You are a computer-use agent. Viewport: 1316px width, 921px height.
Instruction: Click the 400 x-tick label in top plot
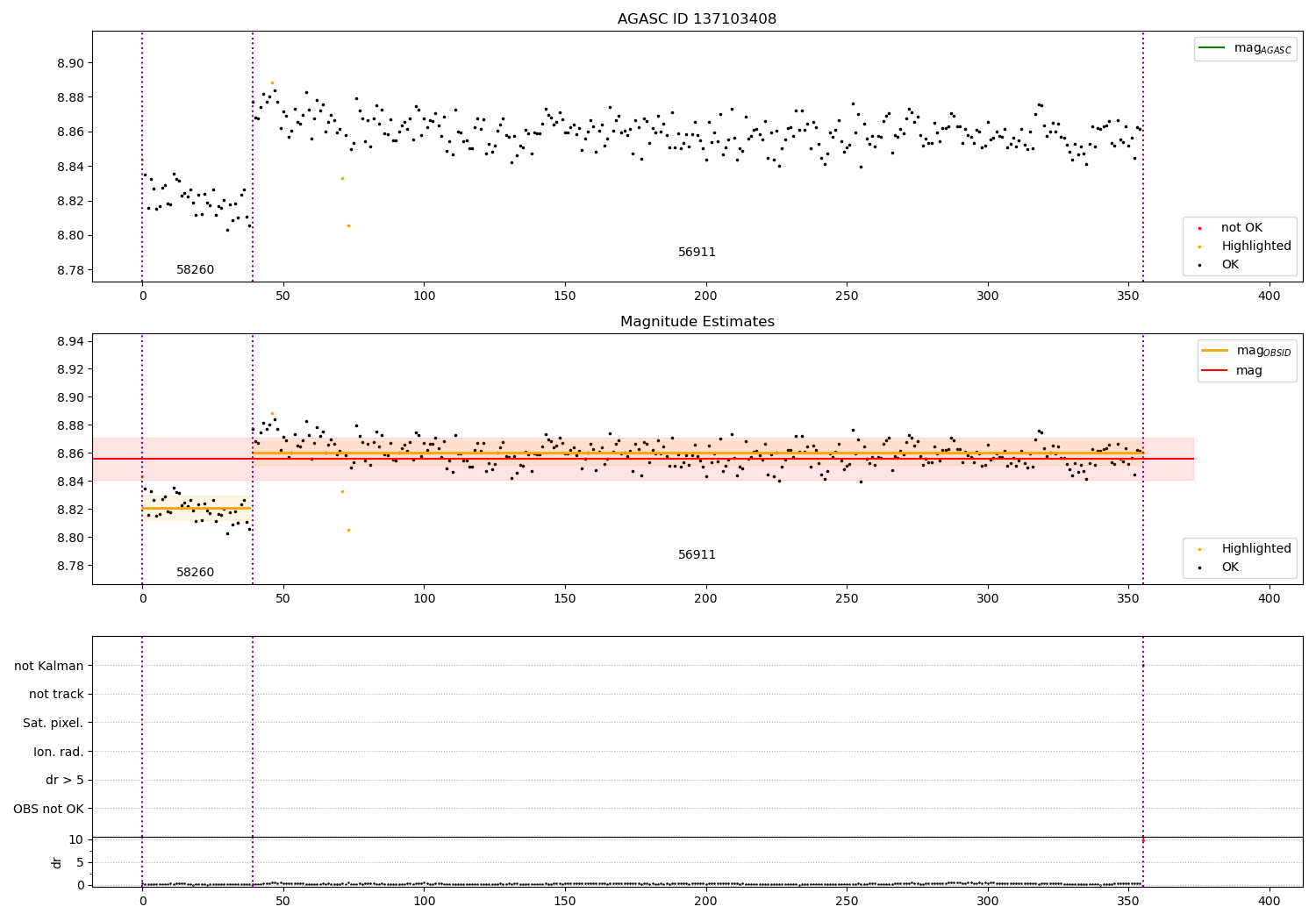pos(1269,296)
